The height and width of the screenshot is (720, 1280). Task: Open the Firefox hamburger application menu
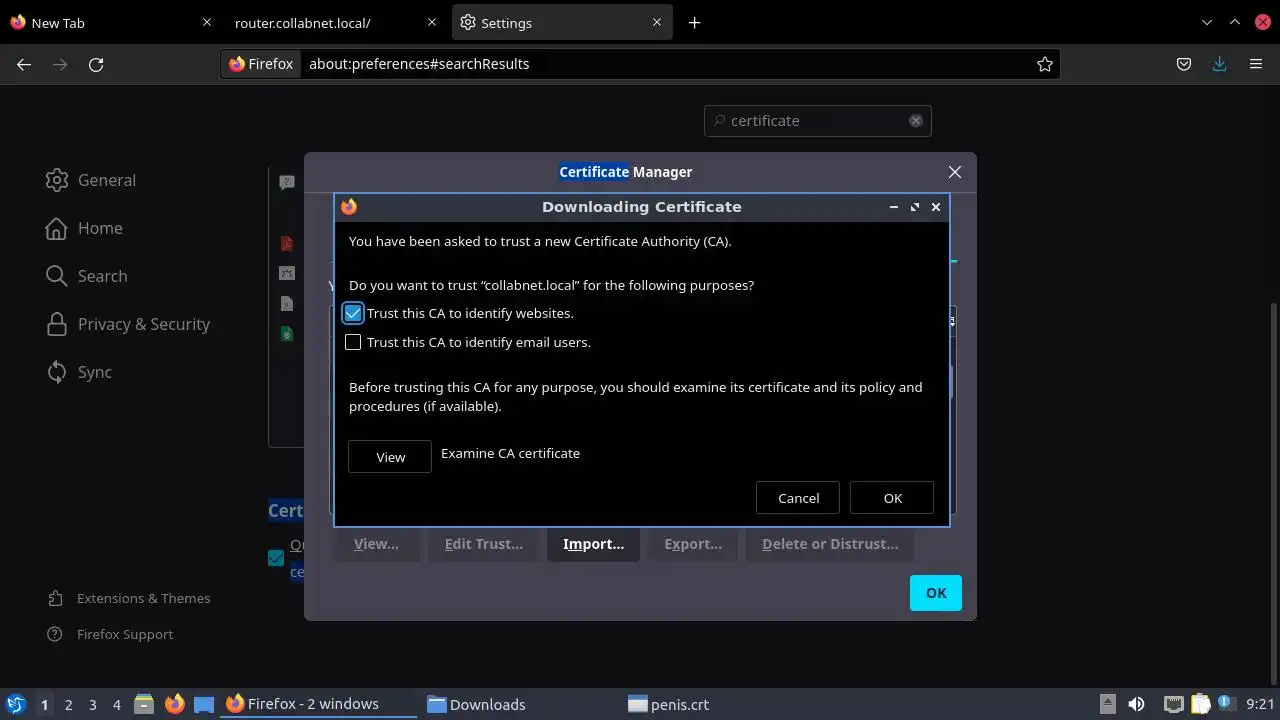tap(1256, 64)
